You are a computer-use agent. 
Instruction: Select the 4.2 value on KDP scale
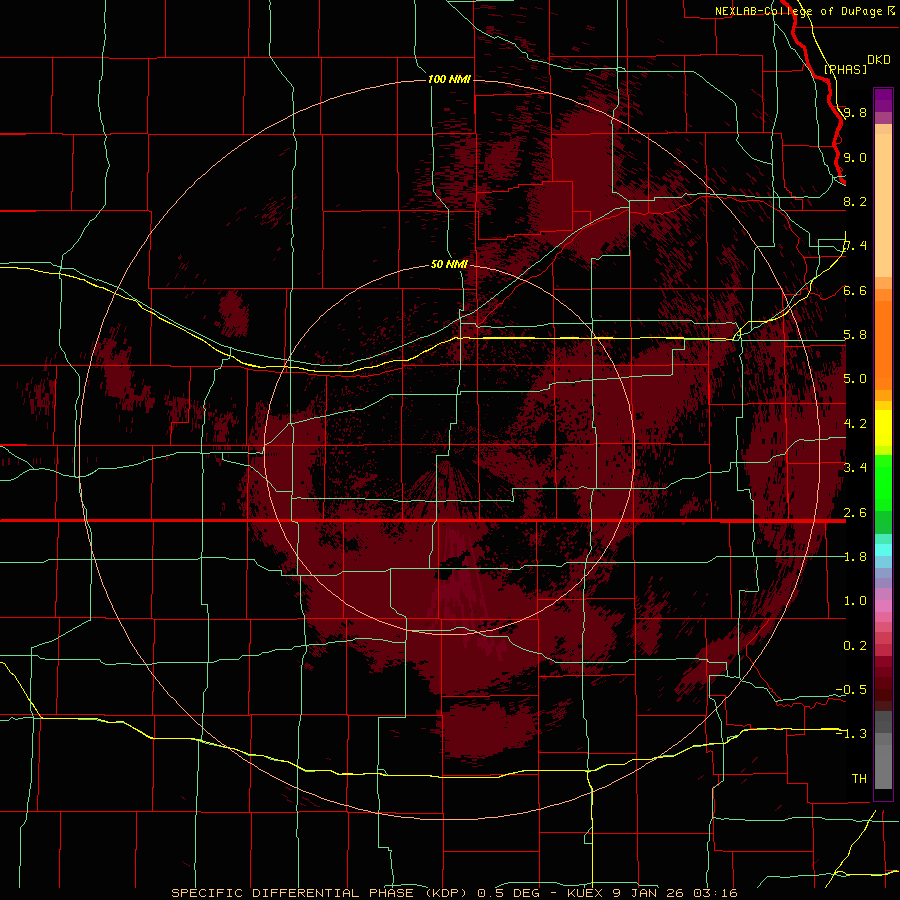point(855,424)
